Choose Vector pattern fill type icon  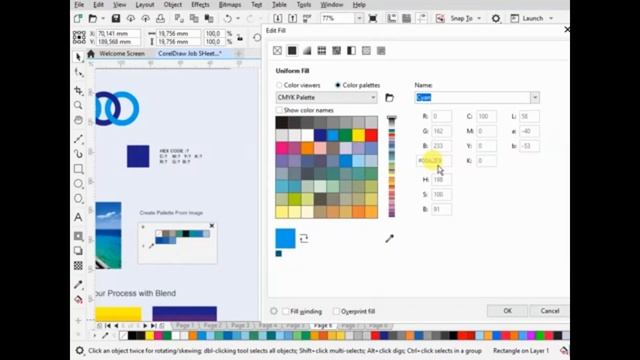tap(322, 51)
